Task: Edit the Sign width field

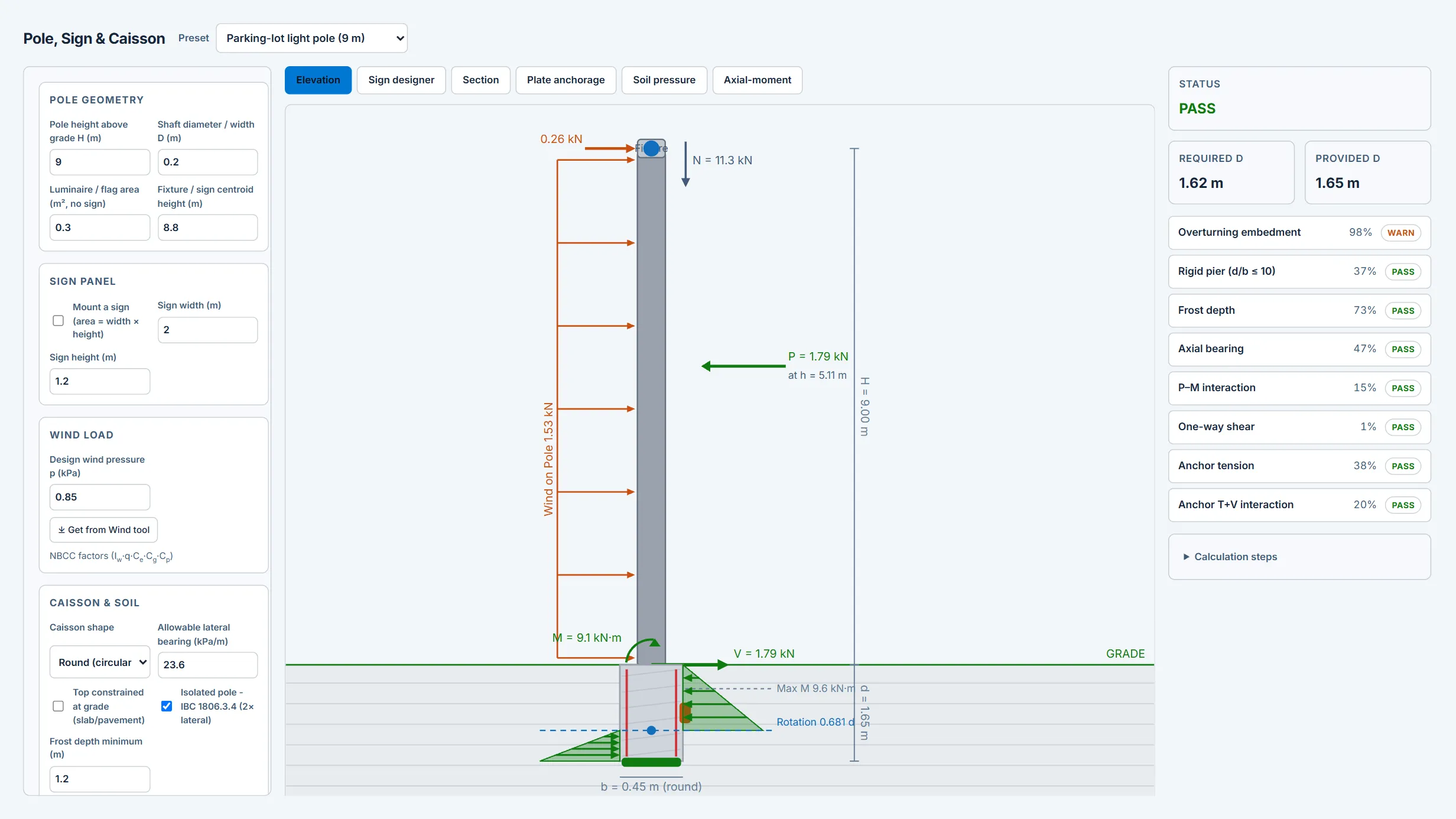Action: click(x=207, y=330)
